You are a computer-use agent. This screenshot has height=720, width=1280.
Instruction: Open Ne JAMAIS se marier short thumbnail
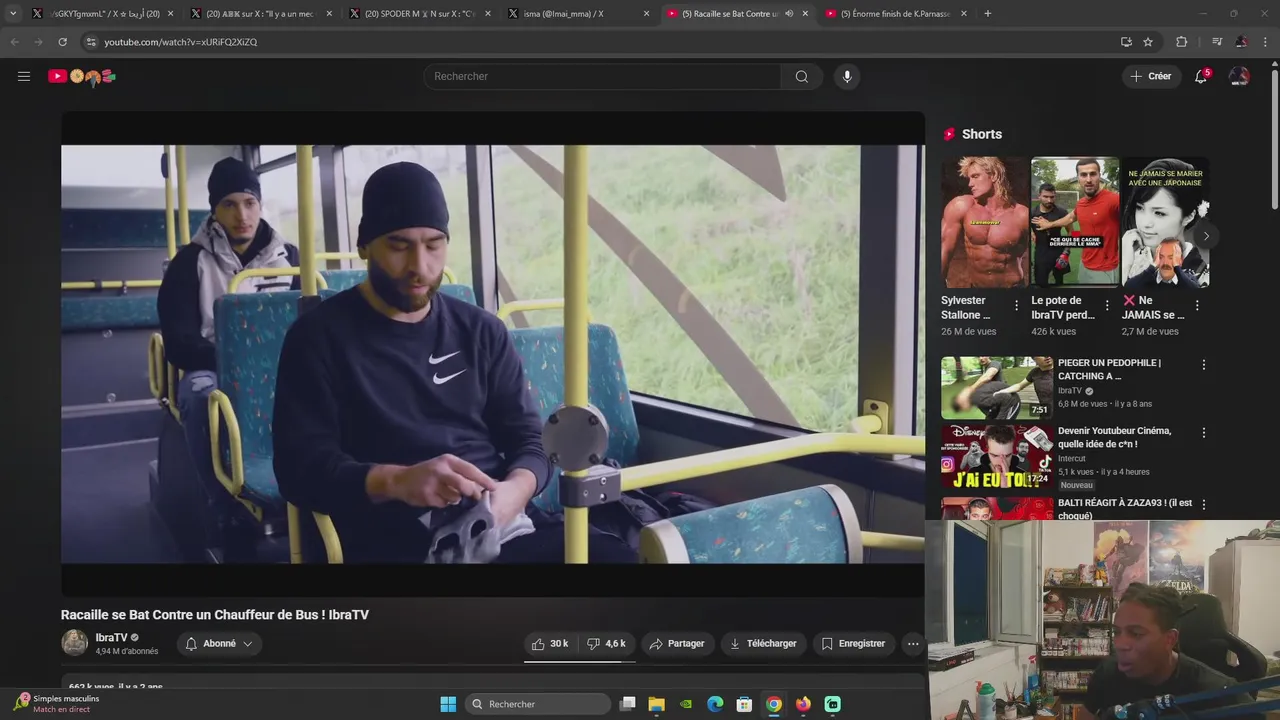1165,222
